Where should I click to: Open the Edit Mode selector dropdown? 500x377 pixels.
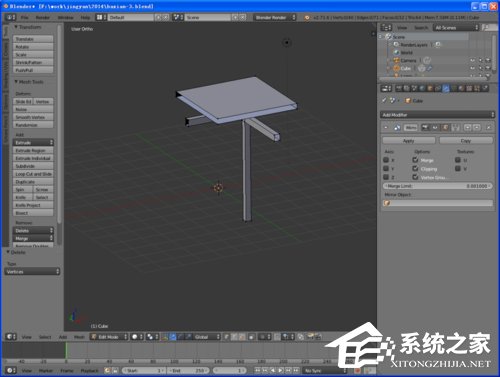[x=109, y=337]
